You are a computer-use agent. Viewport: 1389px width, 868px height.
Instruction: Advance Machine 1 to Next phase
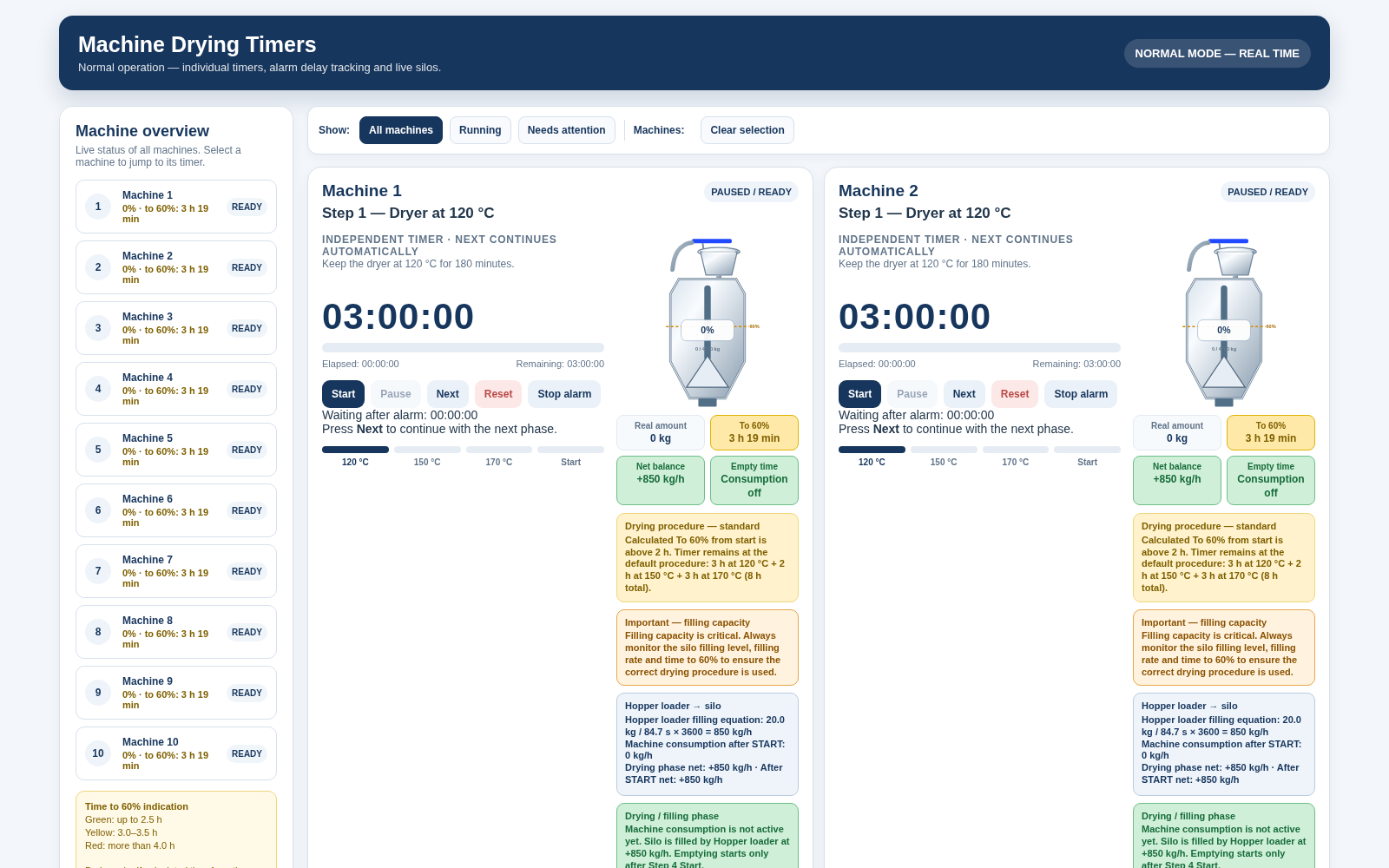click(448, 394)
